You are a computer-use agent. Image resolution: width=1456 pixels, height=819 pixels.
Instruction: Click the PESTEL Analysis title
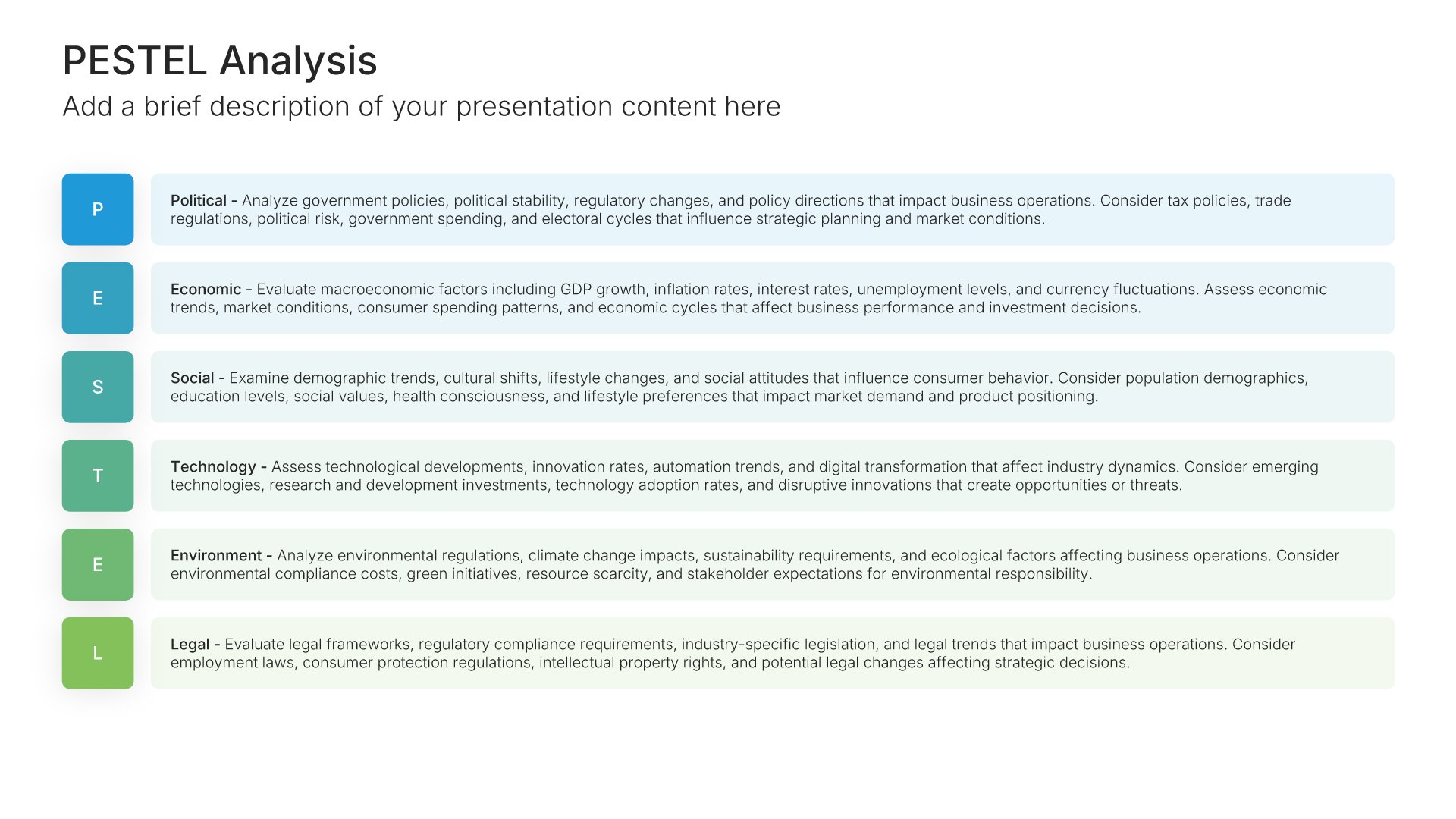pyautogui.click(x=220, y=61)
